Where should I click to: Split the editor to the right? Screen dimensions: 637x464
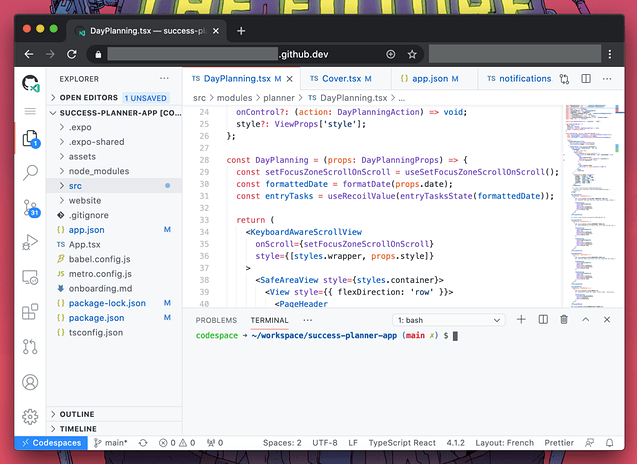click(586, 78)
